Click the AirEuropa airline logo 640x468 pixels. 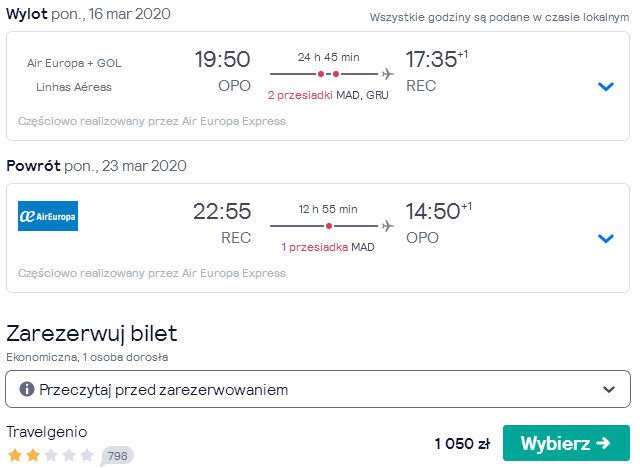click(48, 216)
